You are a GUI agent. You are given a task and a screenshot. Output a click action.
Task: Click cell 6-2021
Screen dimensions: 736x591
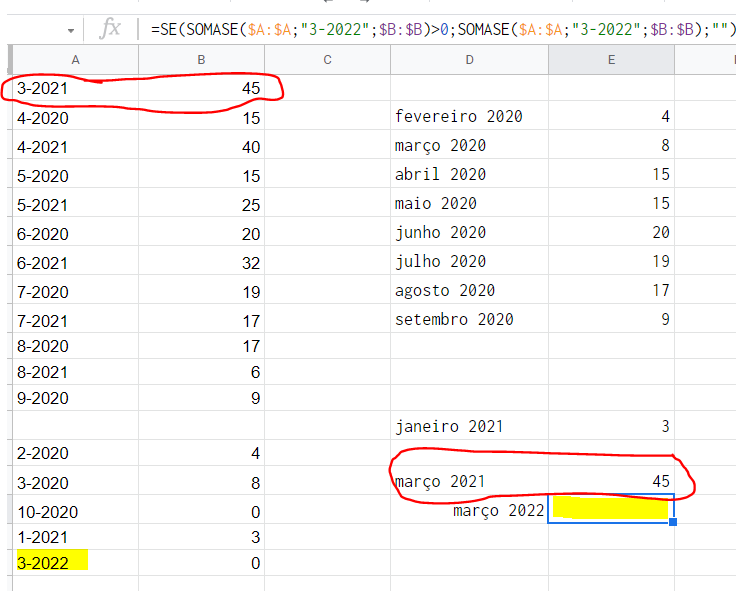[x=75, y=262]
